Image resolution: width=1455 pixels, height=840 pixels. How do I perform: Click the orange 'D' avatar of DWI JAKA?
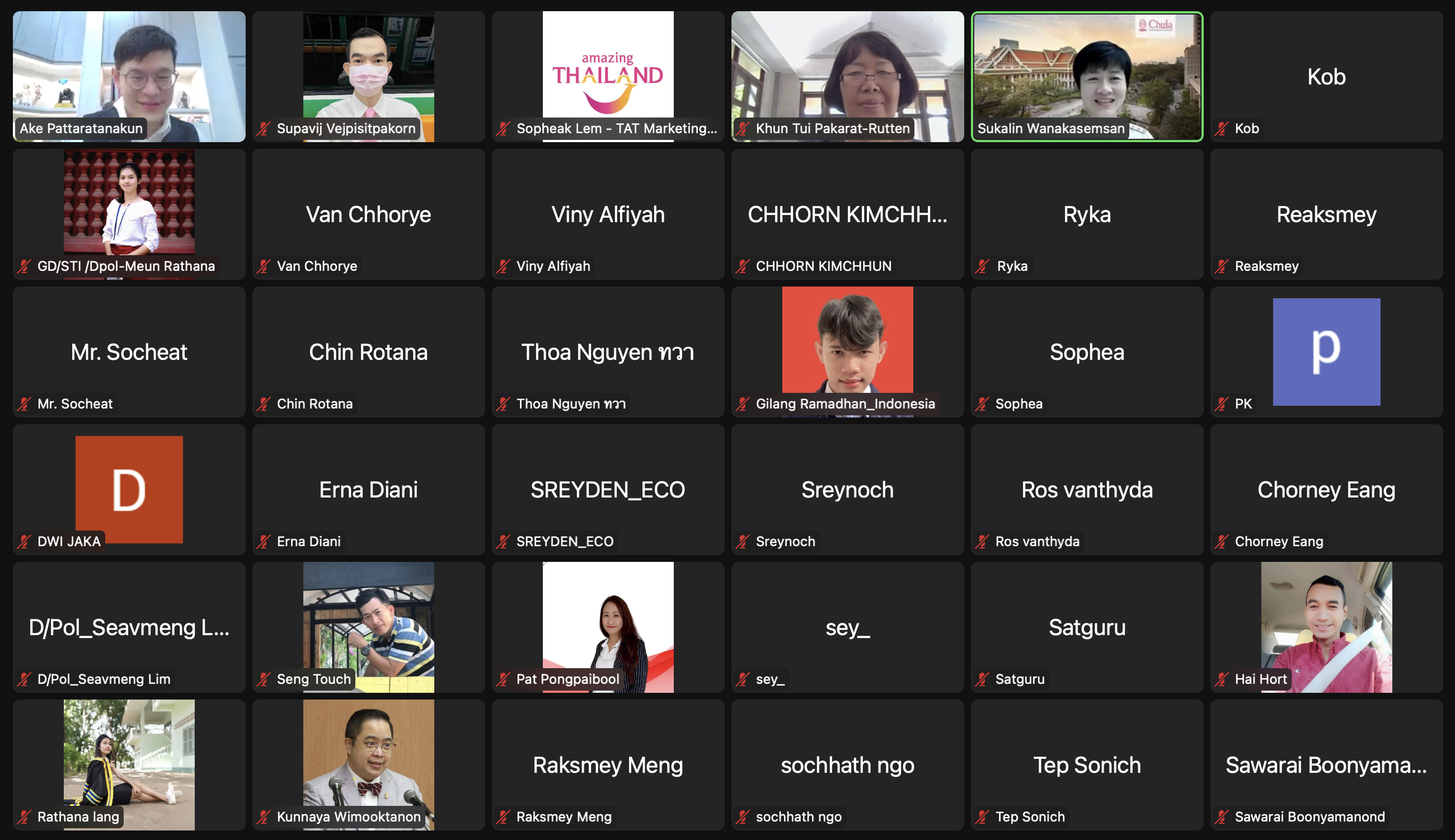(x=129, y=489)
